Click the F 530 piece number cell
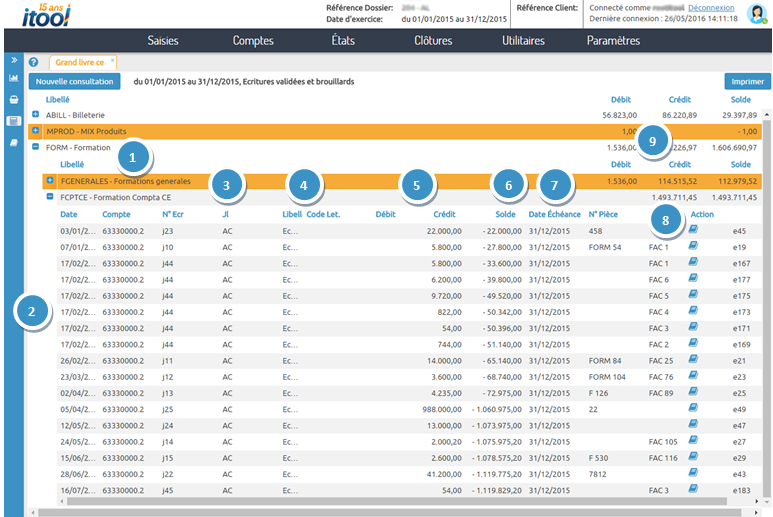 click(x=598, y=458)
